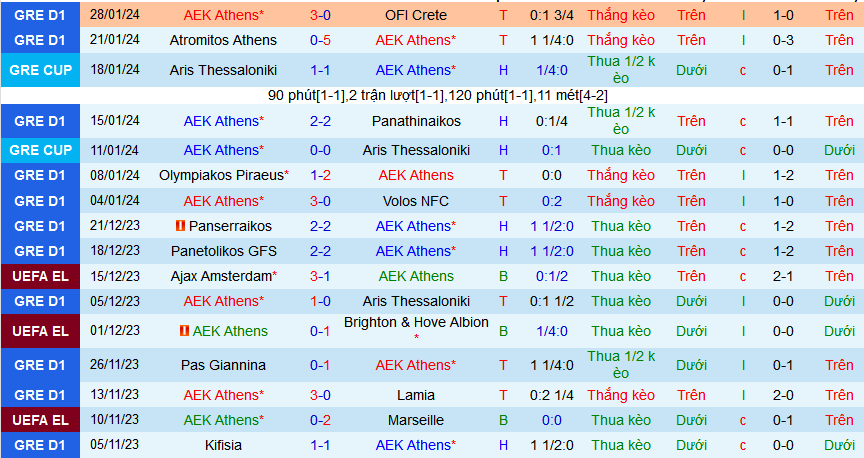Select the GRE CUP label dated 18/01/24
The width and height of the screenshot is (864, 458).
pos(40,70)
